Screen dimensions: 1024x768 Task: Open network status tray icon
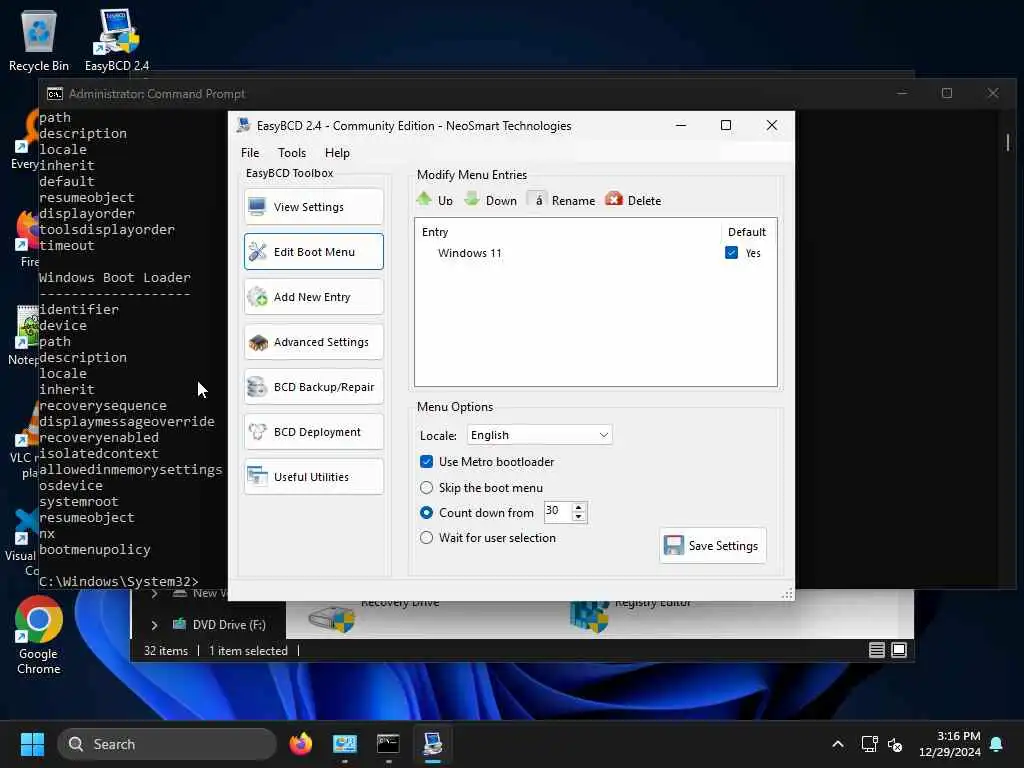click(x=869, y=744)
